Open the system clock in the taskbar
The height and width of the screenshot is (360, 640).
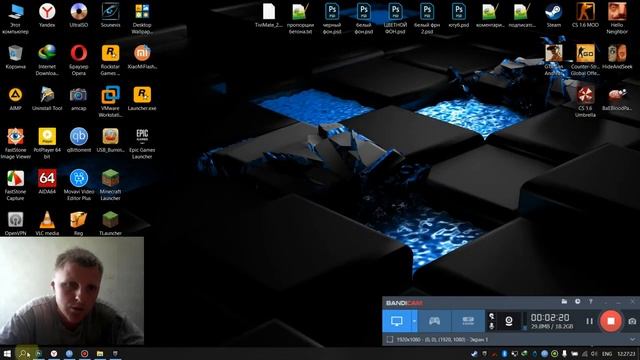626,354
